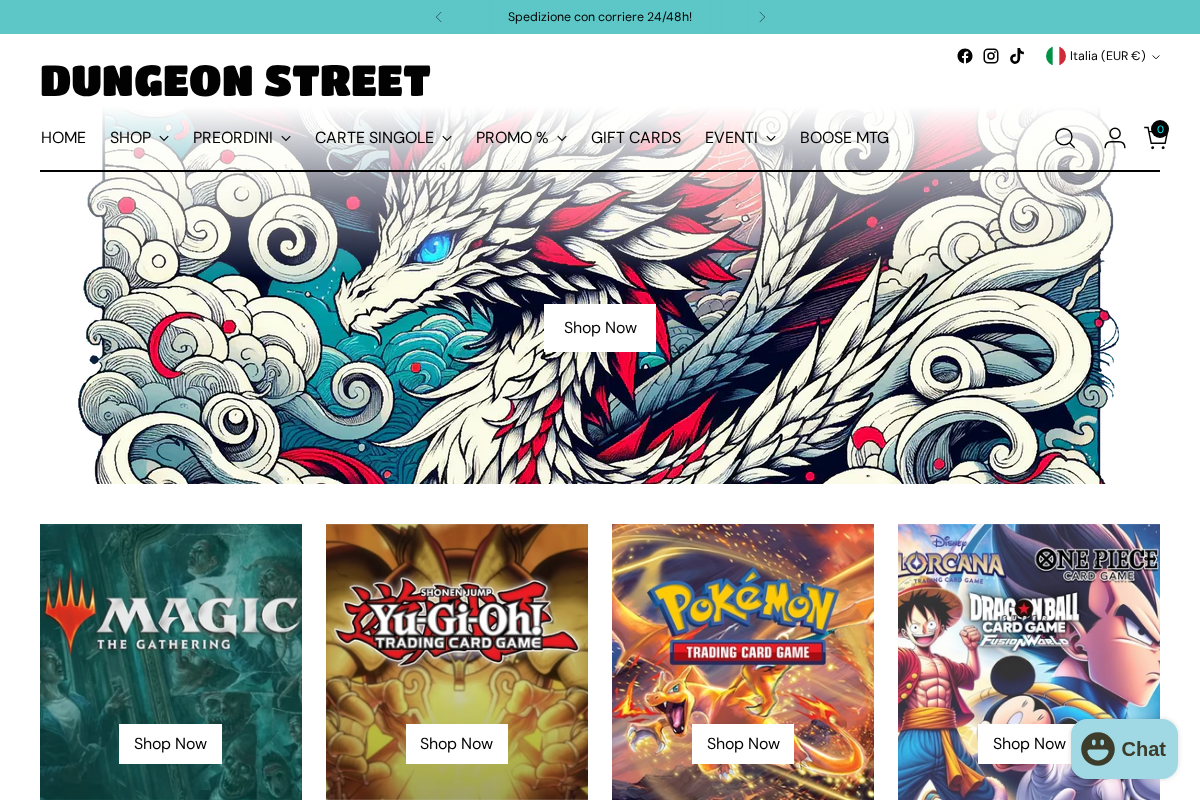
Task: Open the TikTok icon in the header
Action: [x=1016, y=56]
